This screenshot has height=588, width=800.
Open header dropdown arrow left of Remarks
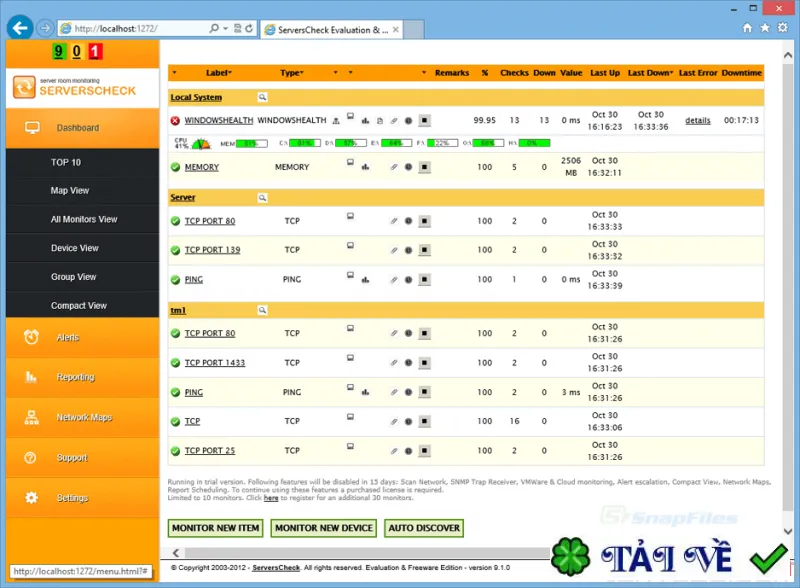[424, 72]
